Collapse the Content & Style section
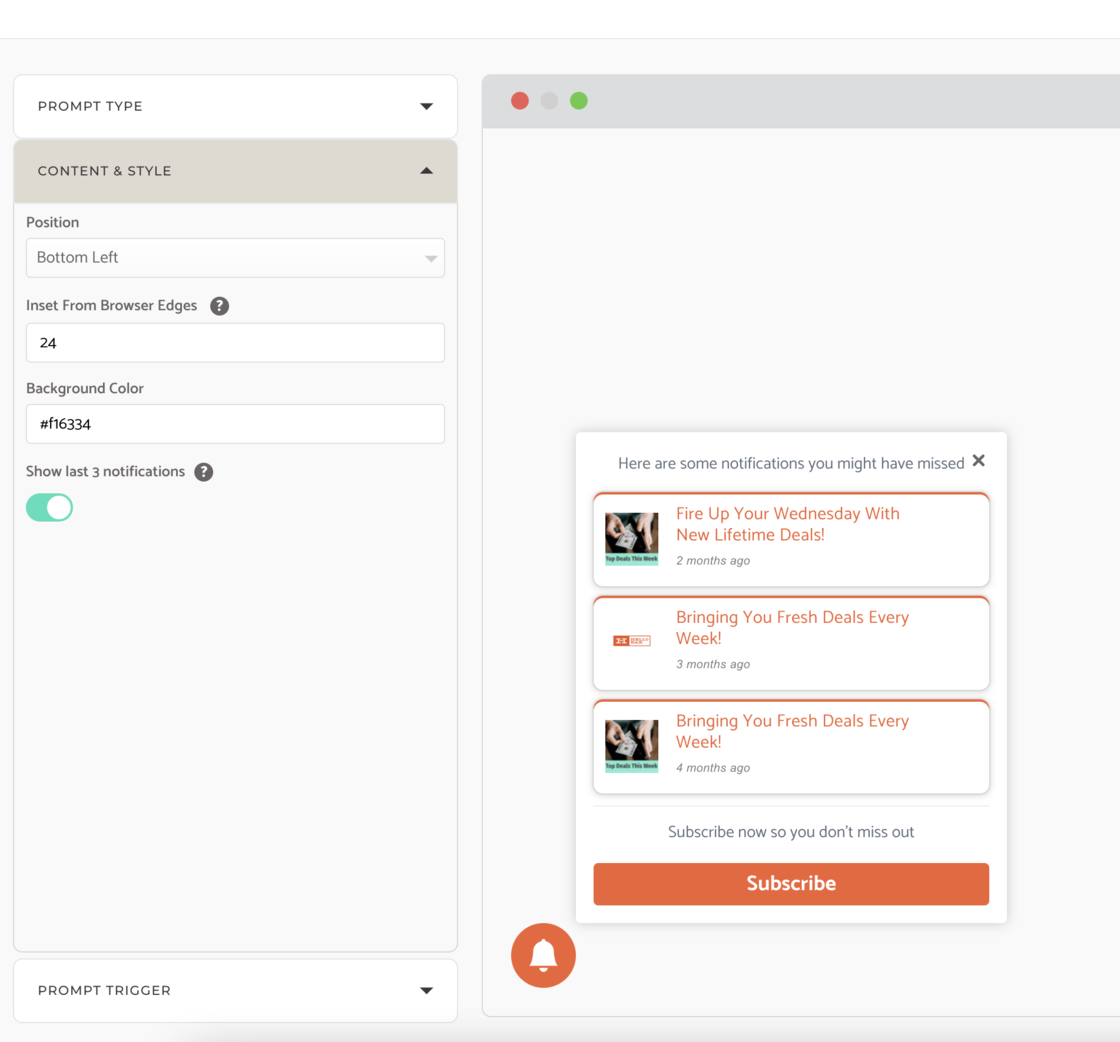 point(235,171)
